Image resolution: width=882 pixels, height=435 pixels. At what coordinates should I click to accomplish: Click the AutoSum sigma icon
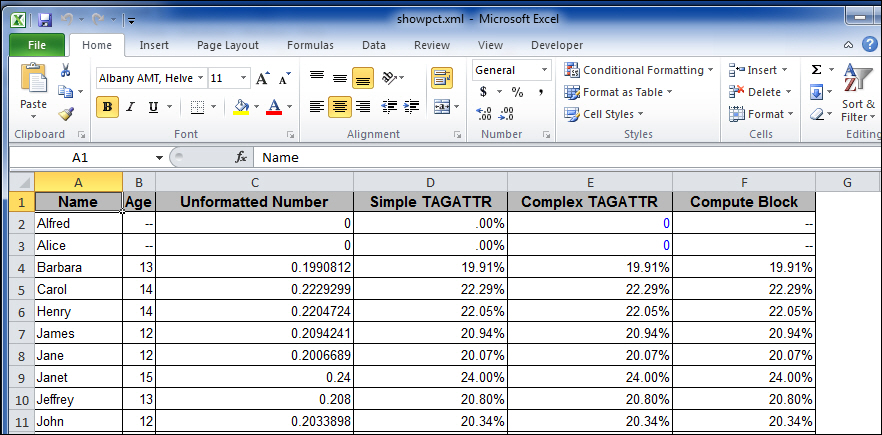point(816,70)
